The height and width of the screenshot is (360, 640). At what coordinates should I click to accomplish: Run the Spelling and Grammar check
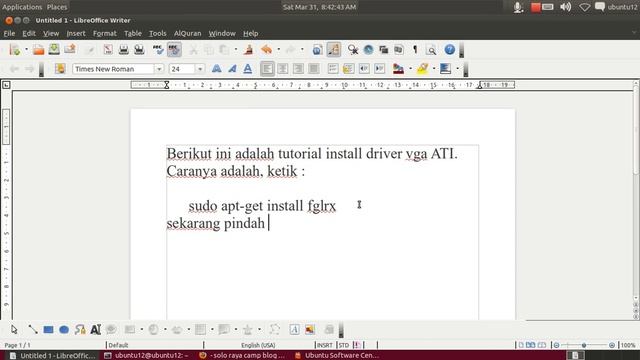click(x=158, y=50)
